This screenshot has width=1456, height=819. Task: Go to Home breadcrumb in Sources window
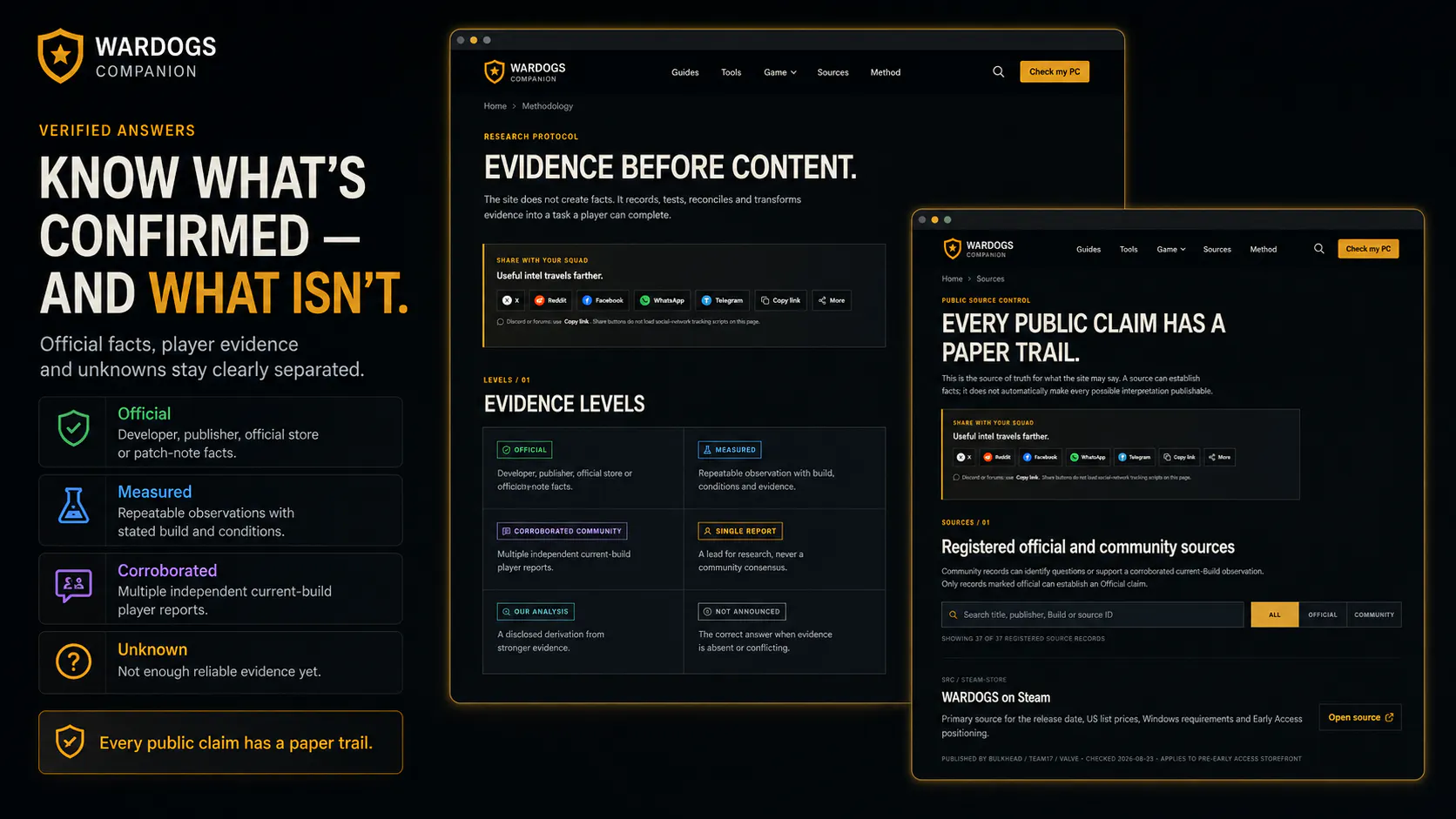[952, 279]
